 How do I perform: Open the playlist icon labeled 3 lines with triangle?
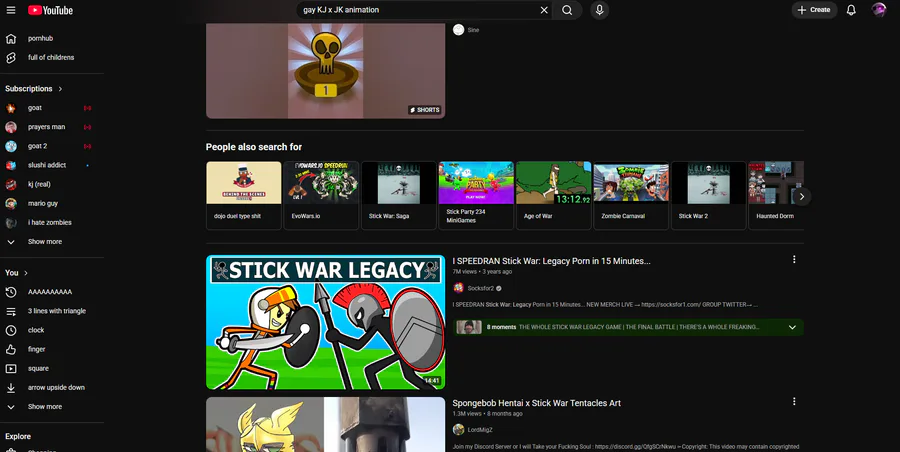[x=11, y=311]
